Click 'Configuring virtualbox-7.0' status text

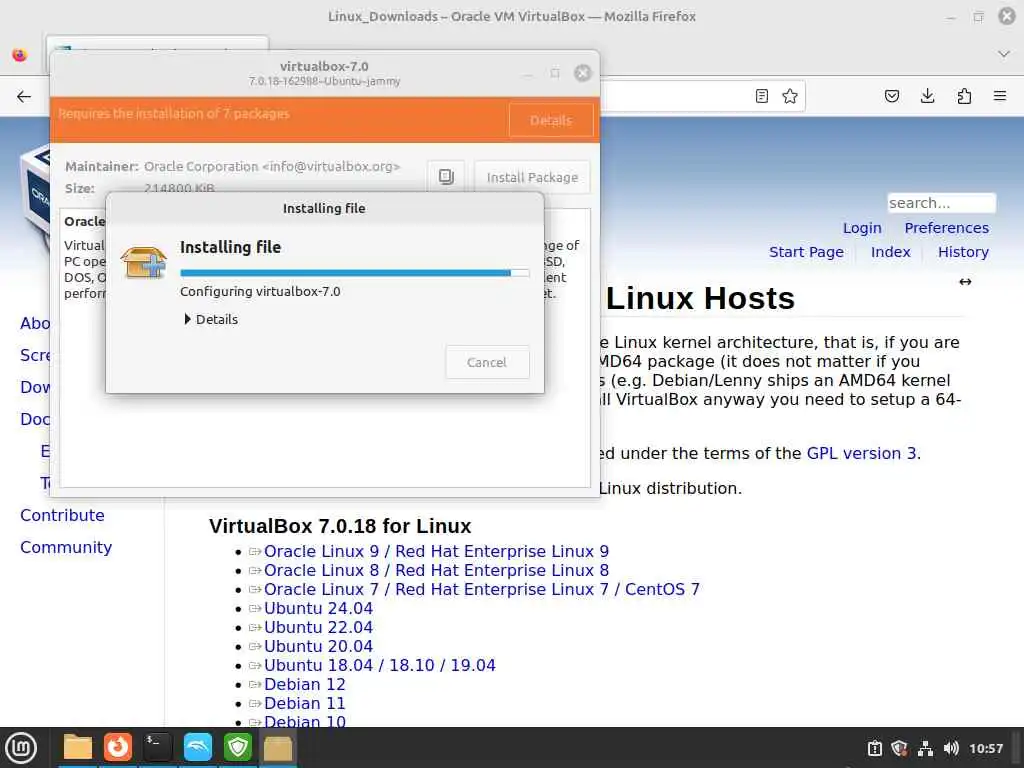(260, 292)
